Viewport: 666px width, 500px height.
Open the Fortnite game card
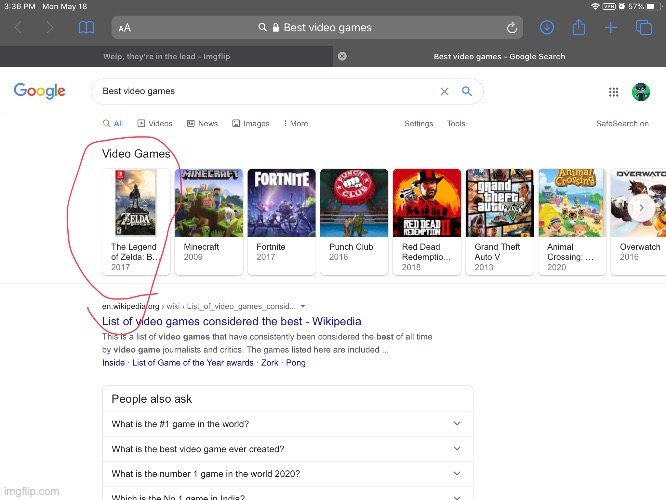pyautogui.click(x=282, y=222)
